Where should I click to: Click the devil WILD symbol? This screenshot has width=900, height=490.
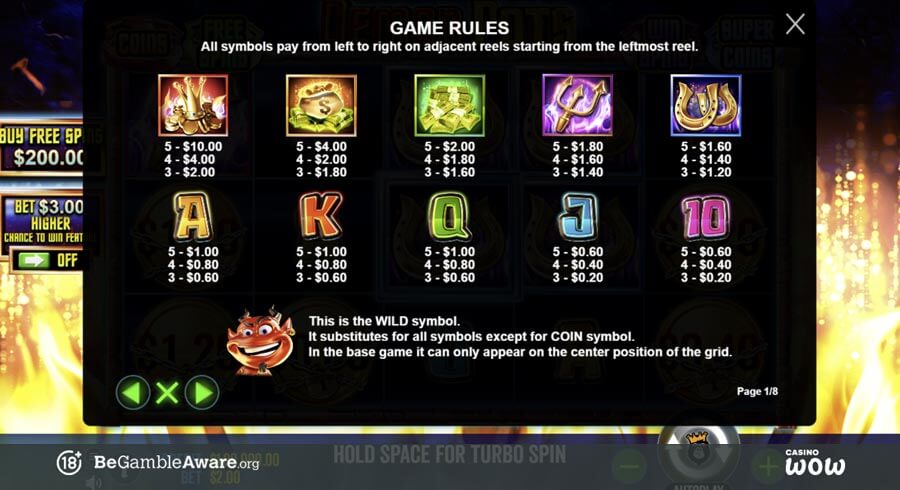pos(261,341)
